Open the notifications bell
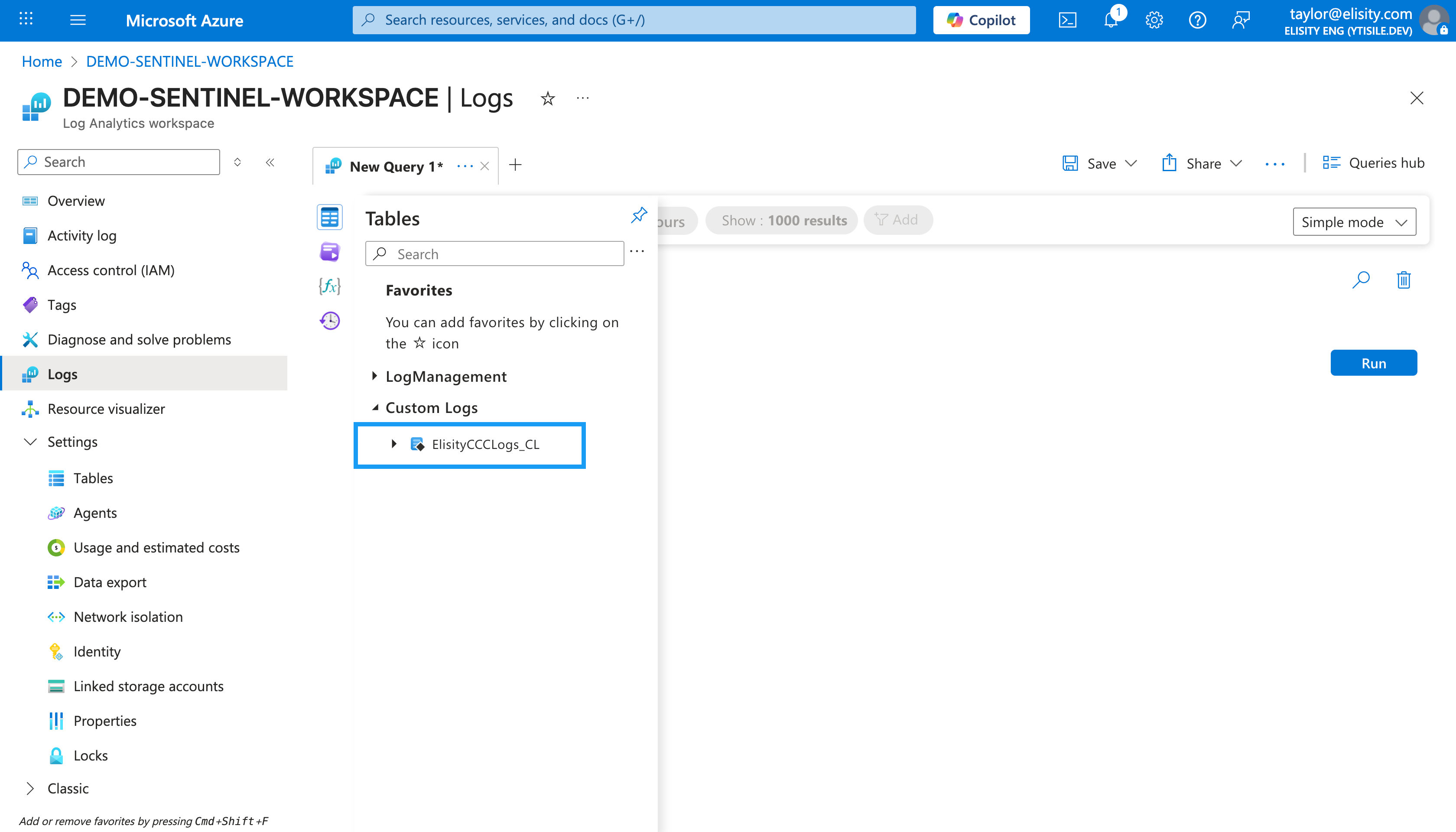The image size is (1456, 832). click(1111, 20)
